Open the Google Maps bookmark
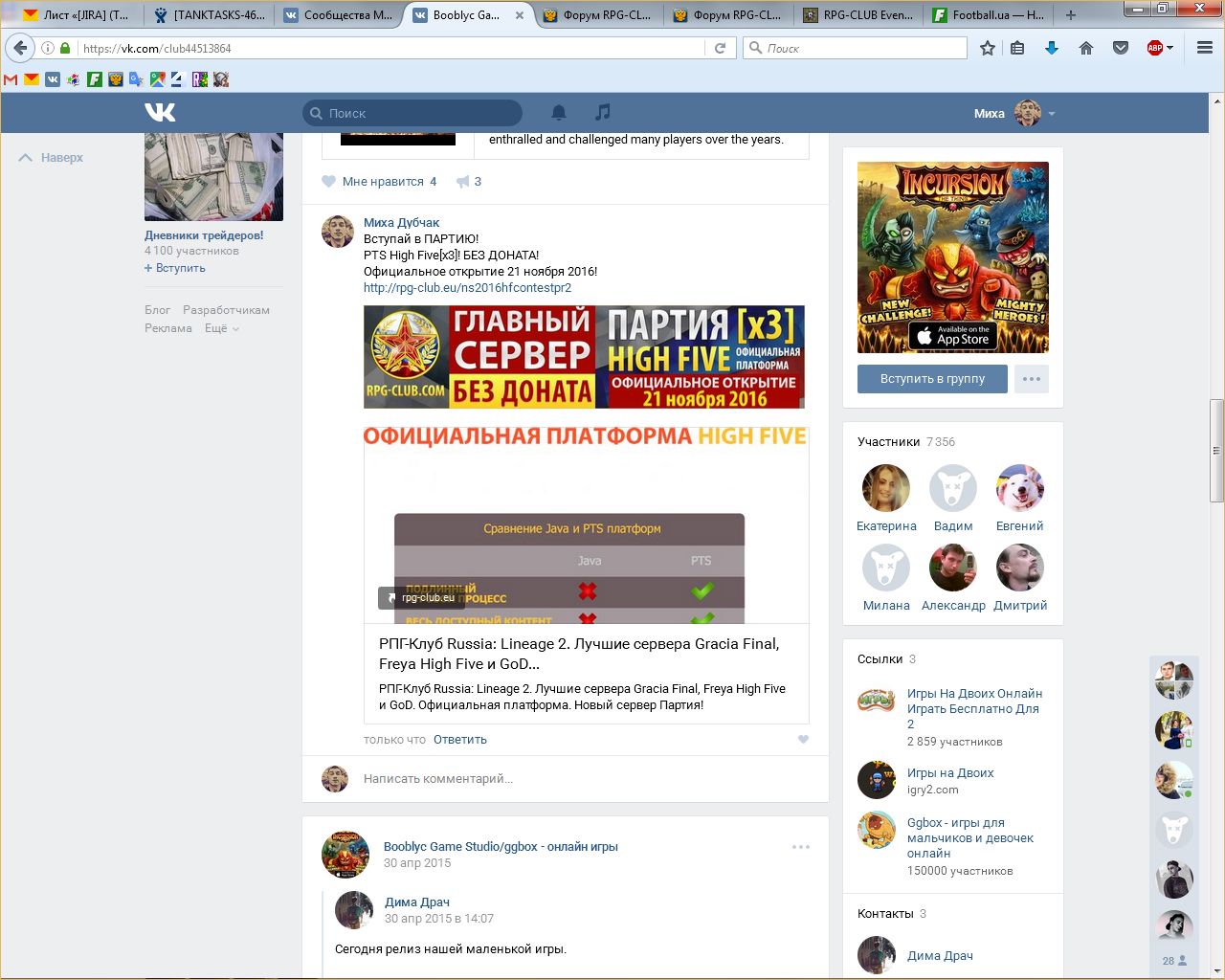The image size is (1225, 980). tap(157, 79)
